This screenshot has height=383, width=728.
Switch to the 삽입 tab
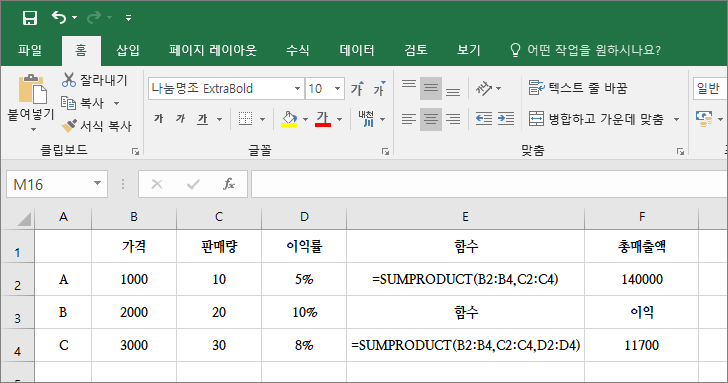[128, 50]
